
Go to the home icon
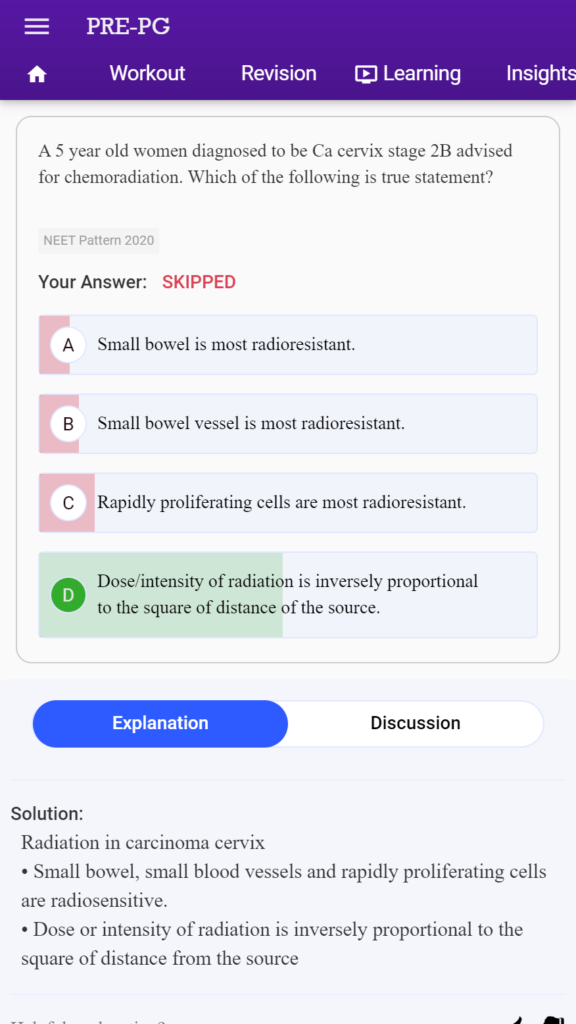tap(37, 75)
